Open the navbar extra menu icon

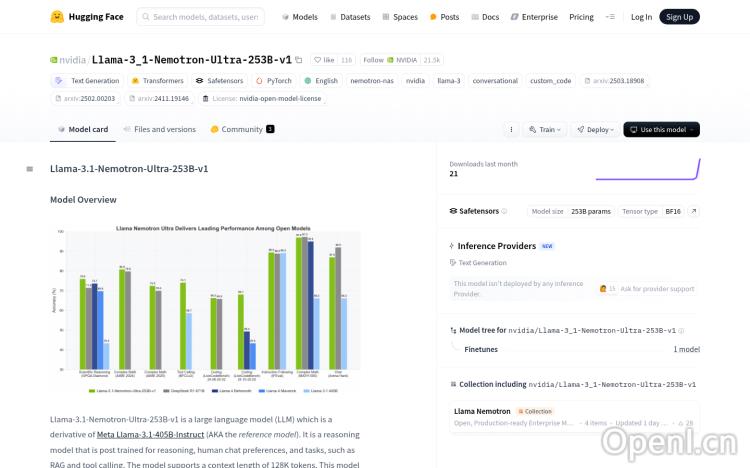point(611,17)
